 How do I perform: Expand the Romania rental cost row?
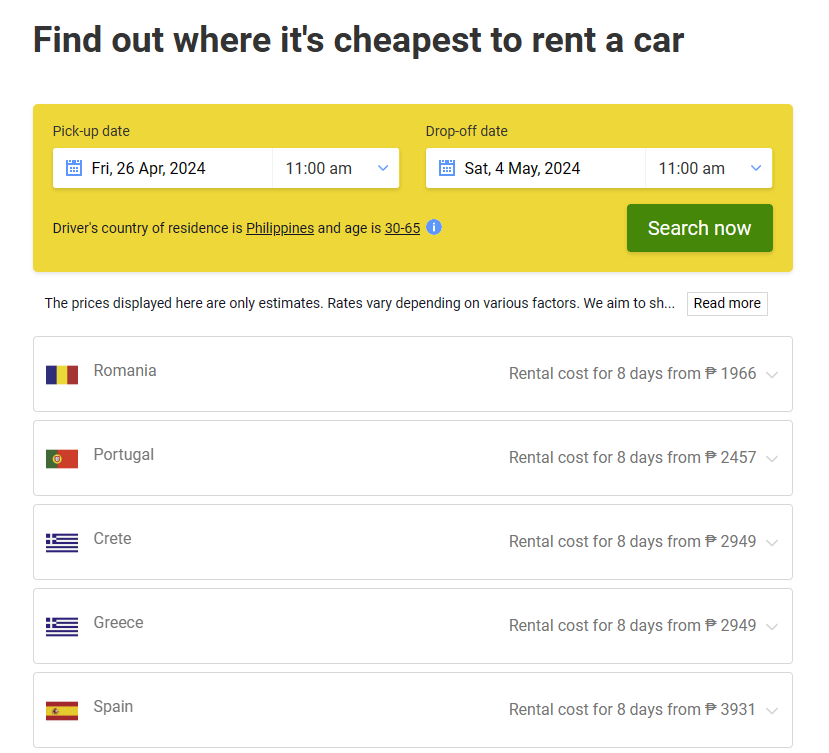point(771,374)
